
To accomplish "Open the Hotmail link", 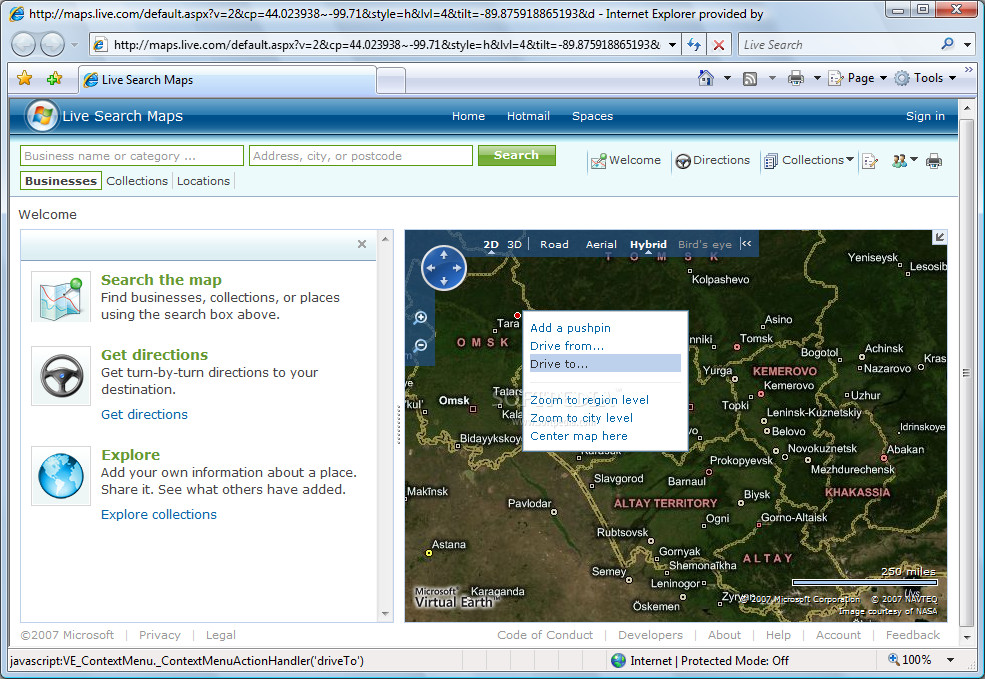I will click(528, 116).
